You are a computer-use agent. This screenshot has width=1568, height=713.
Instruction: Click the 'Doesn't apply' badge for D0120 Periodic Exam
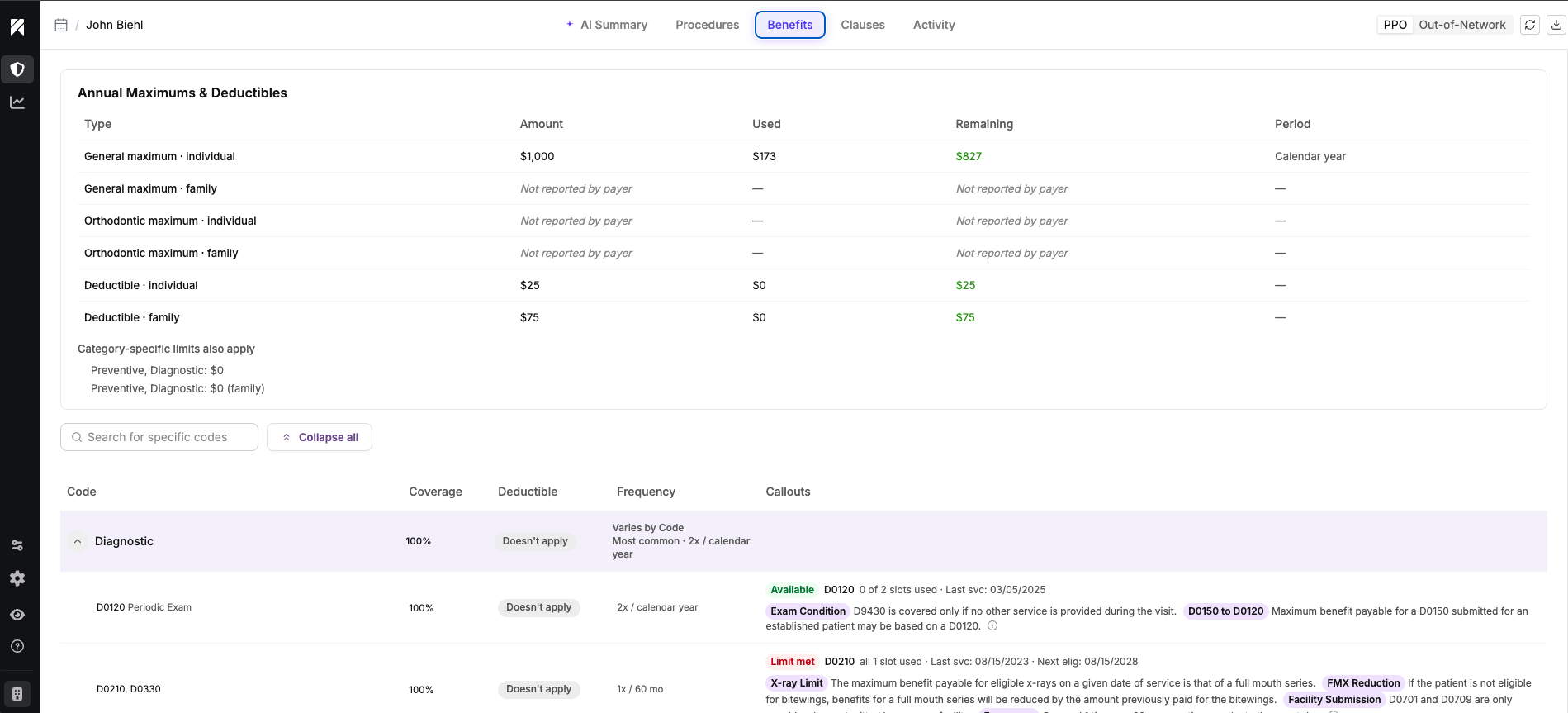click(539, 607)
